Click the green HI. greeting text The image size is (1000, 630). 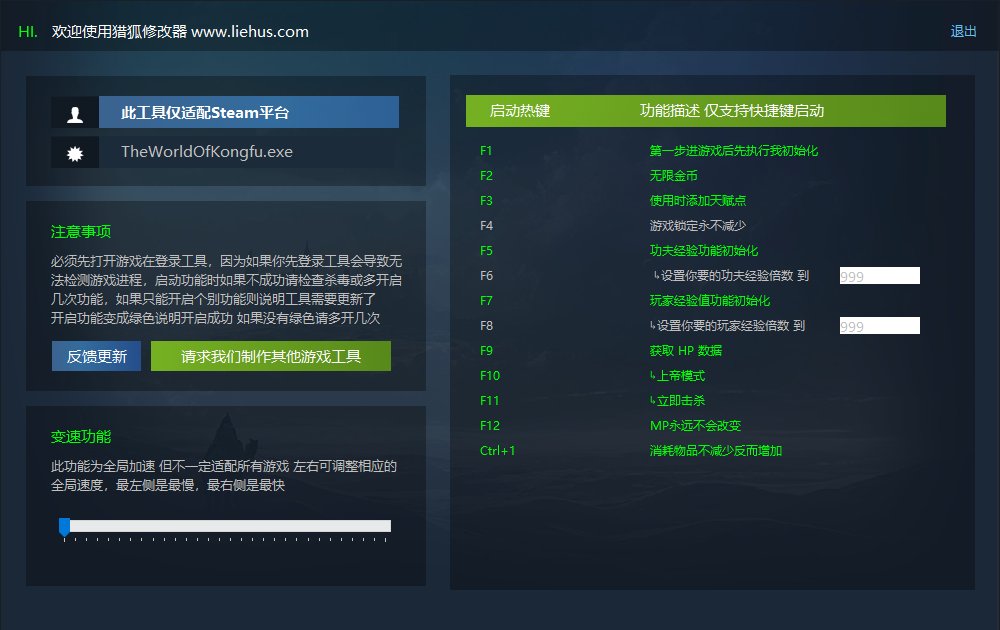pos(28,31)
